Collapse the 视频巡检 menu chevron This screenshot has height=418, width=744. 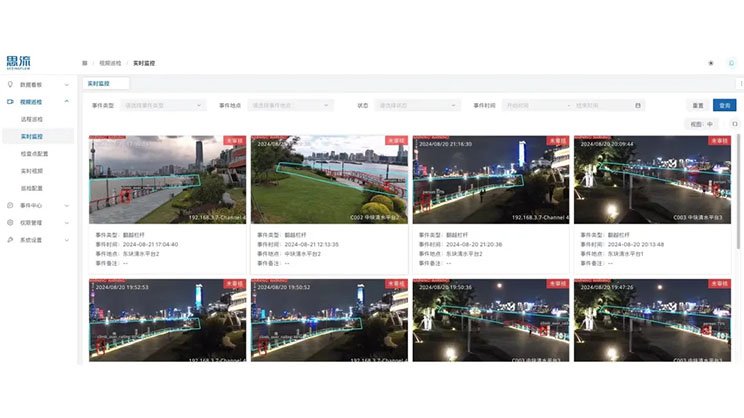[x=66, y=102]
